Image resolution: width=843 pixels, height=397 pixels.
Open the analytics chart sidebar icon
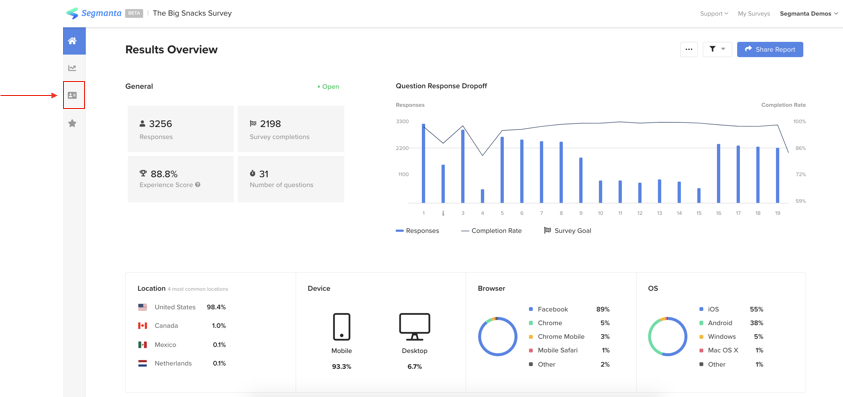coord(72,68)
